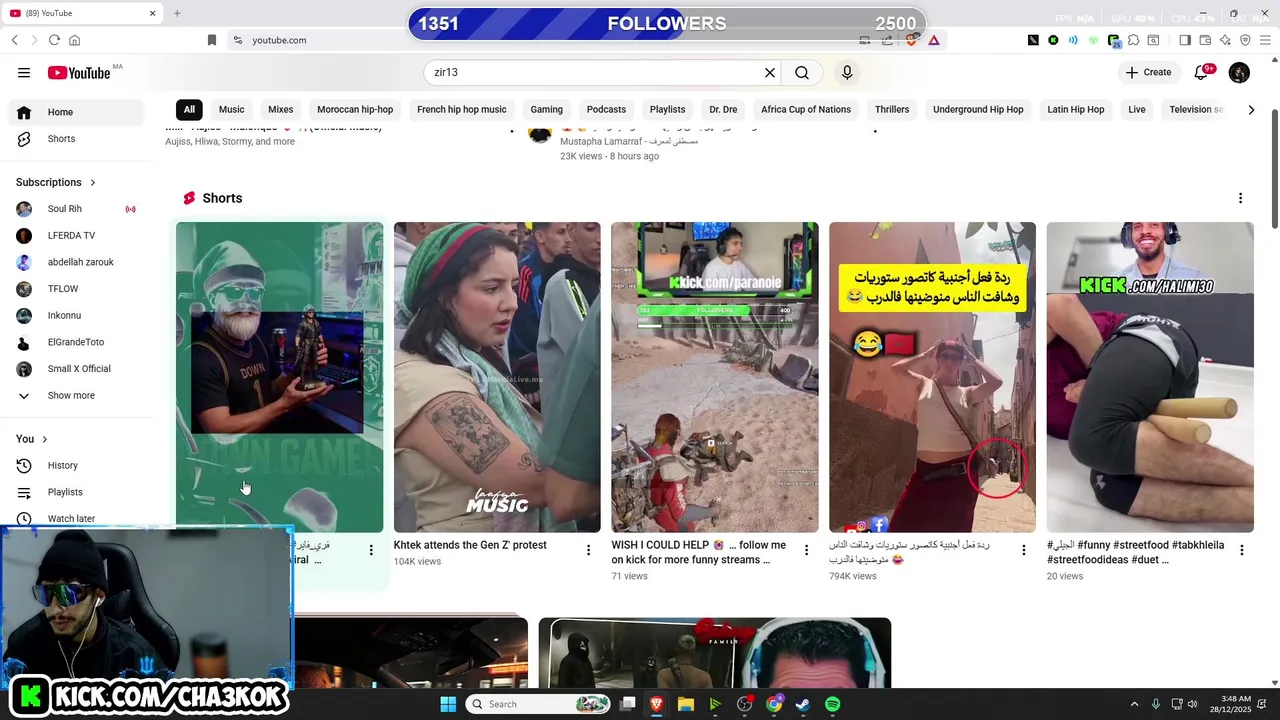
Task: Open options for the streetfood short
Action: point(1241,550)
